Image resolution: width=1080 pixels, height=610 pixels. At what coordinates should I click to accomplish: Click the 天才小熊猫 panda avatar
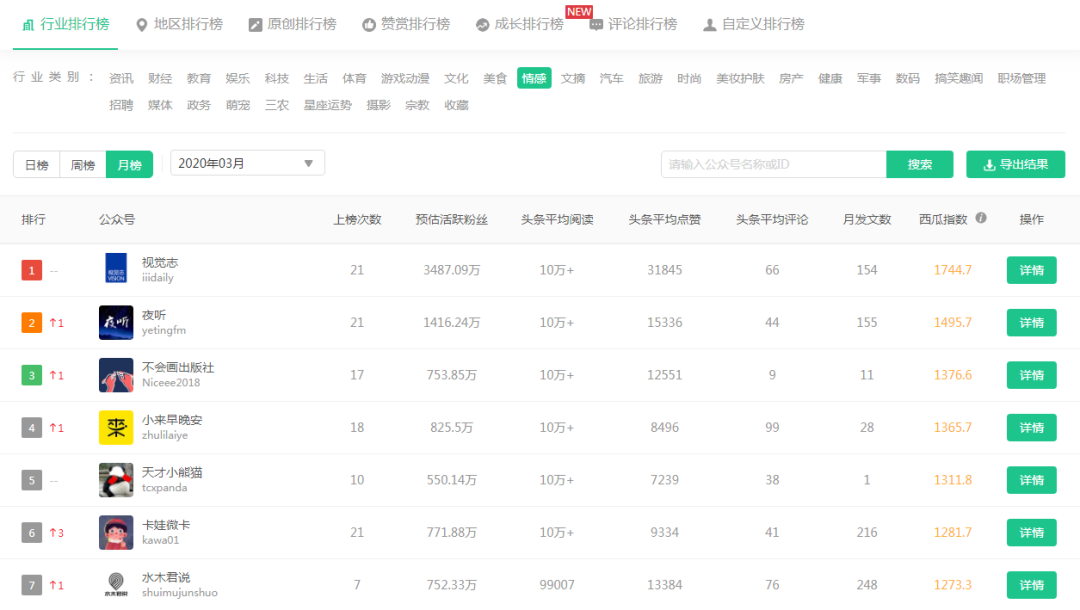coord(116,480)
